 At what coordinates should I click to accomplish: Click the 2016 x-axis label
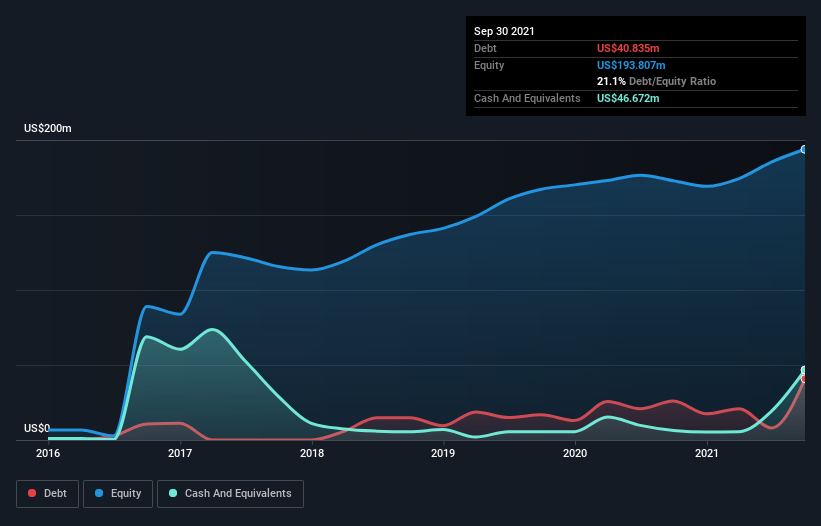point(48,453)
